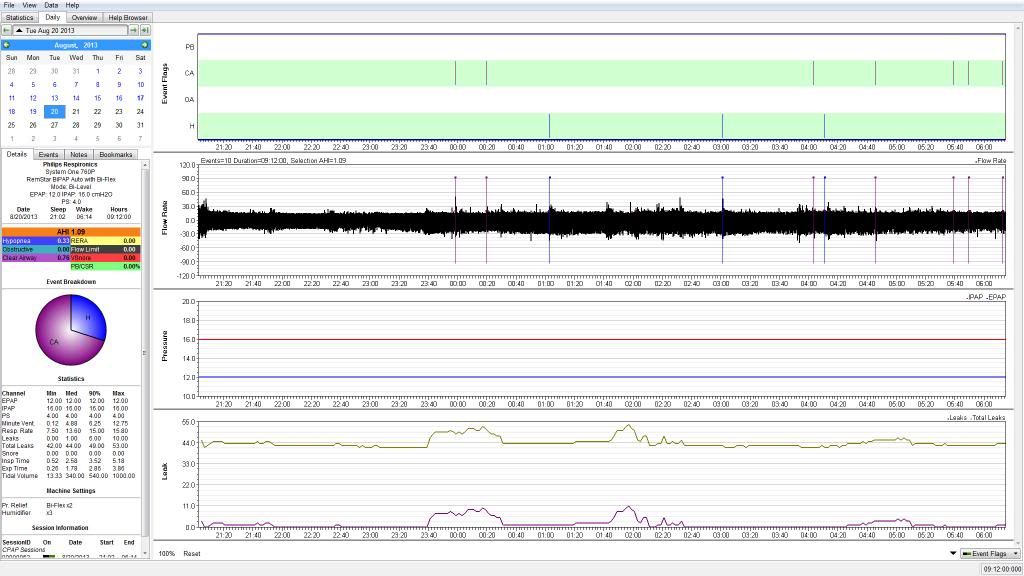Toggle Total Leaks line in graph legend

pos(992,416)
